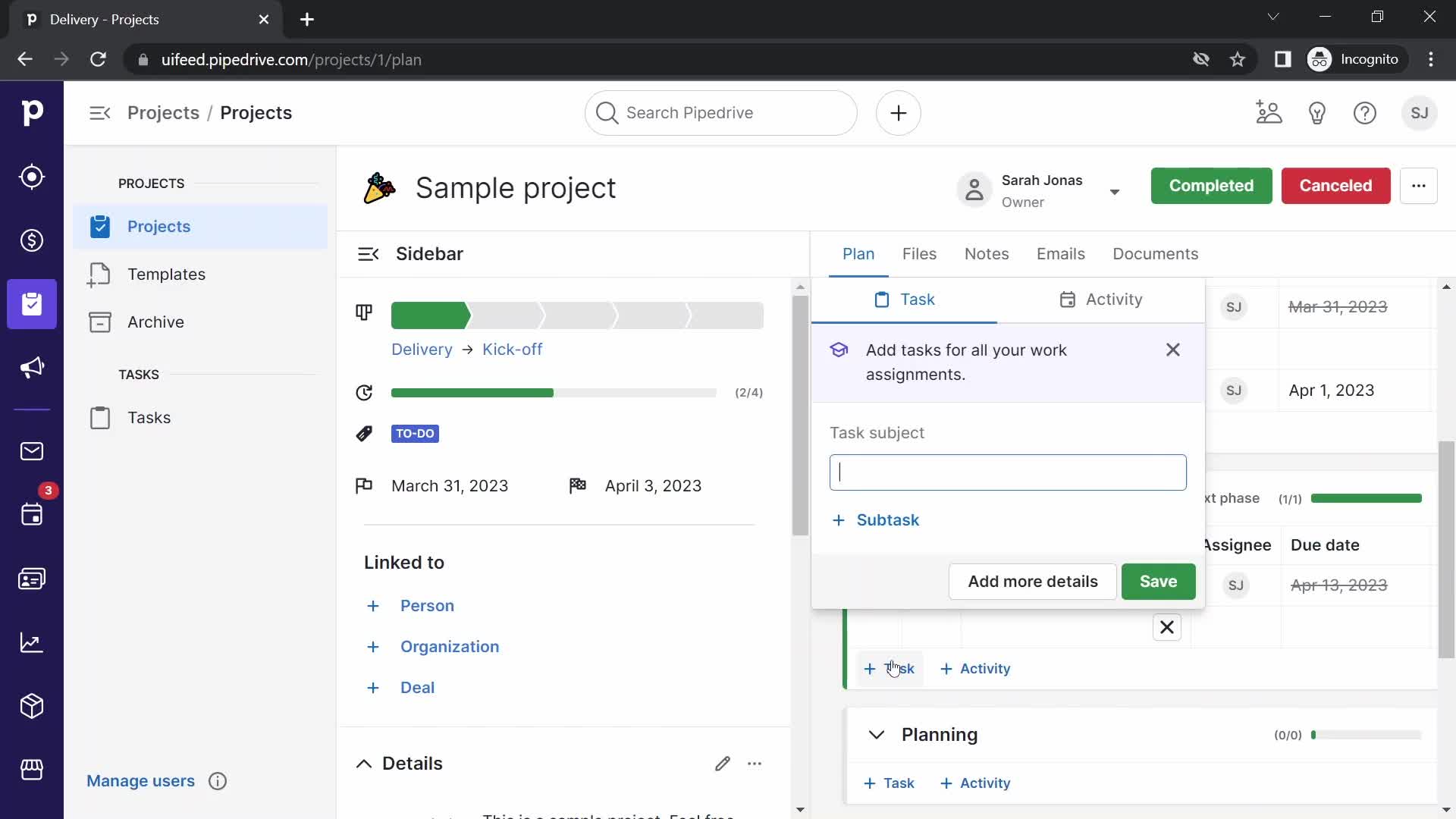Image resolution: width=1456 pixels, height=819 pixels.
Task: Open the help question mark icon
Action: pyautogui.click(x=1365, y=113)
